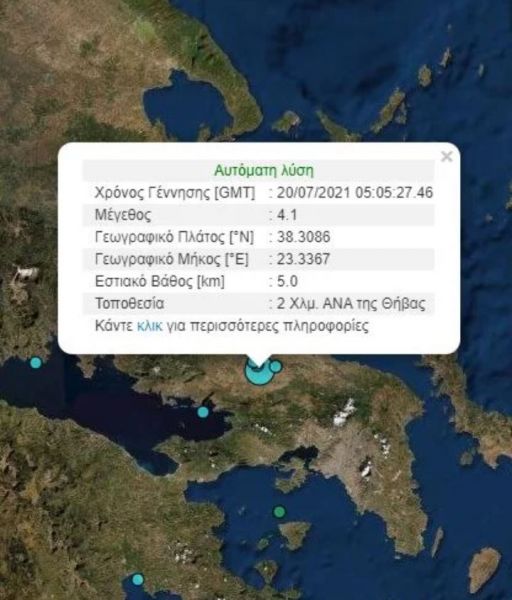
Task: Click the magnitude value 4.1
Action: 287,215
